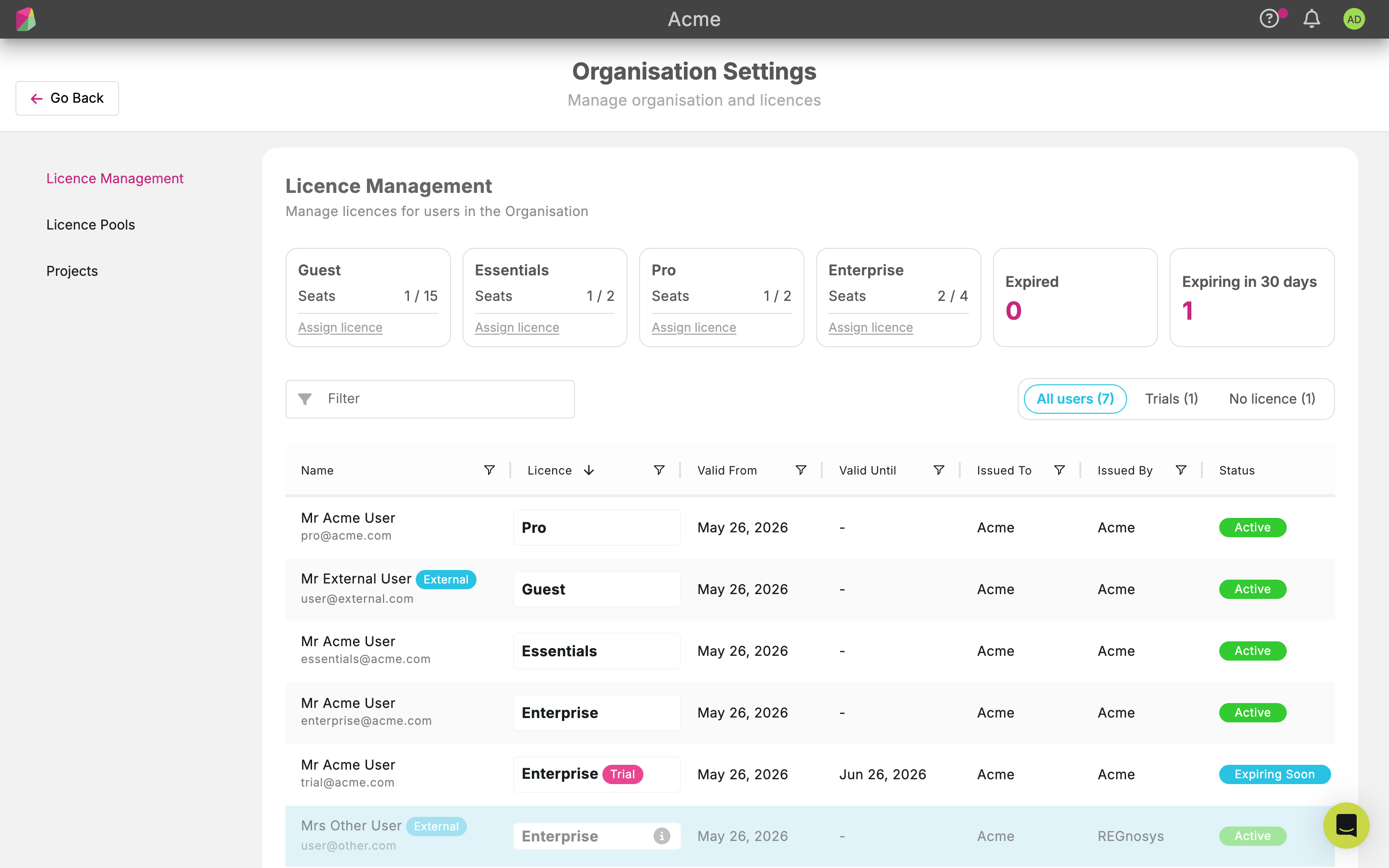Open the Essentials licence dropdown for essentials@acme.com
1389x868 pixels.
coord(597,651)
